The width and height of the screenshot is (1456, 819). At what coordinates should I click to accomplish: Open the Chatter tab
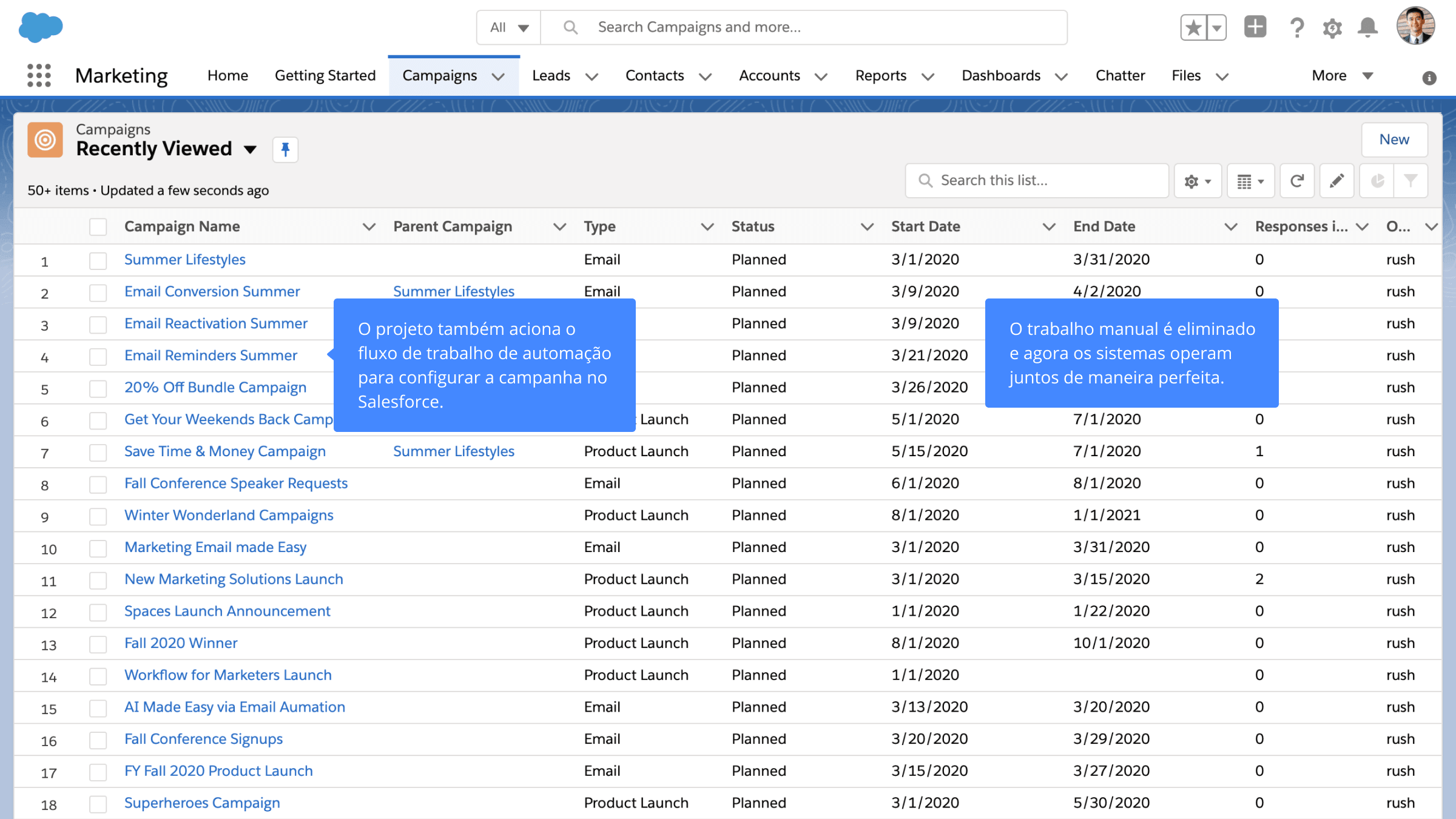1120,76
